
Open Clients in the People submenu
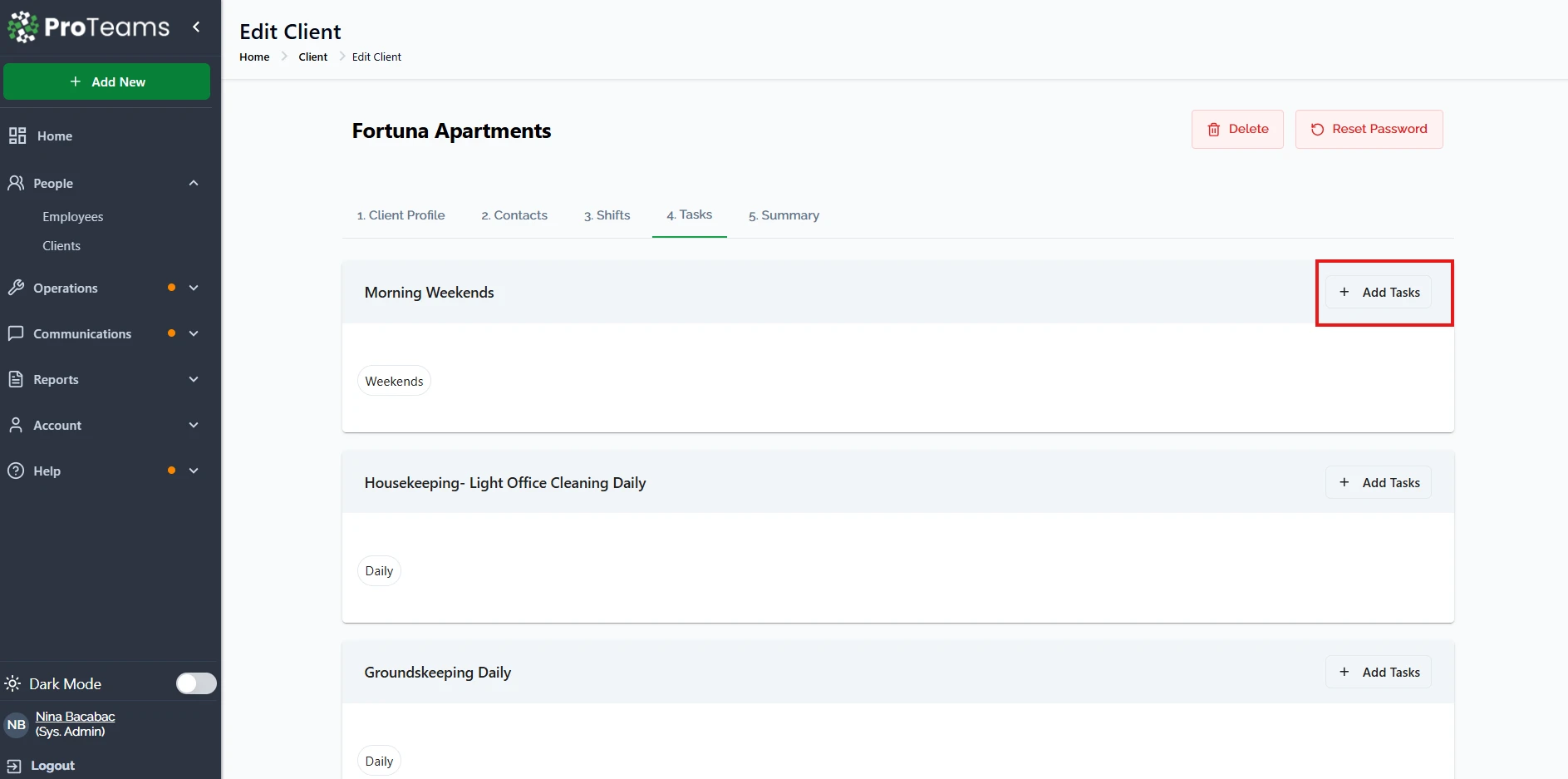(x=61, y=246)
